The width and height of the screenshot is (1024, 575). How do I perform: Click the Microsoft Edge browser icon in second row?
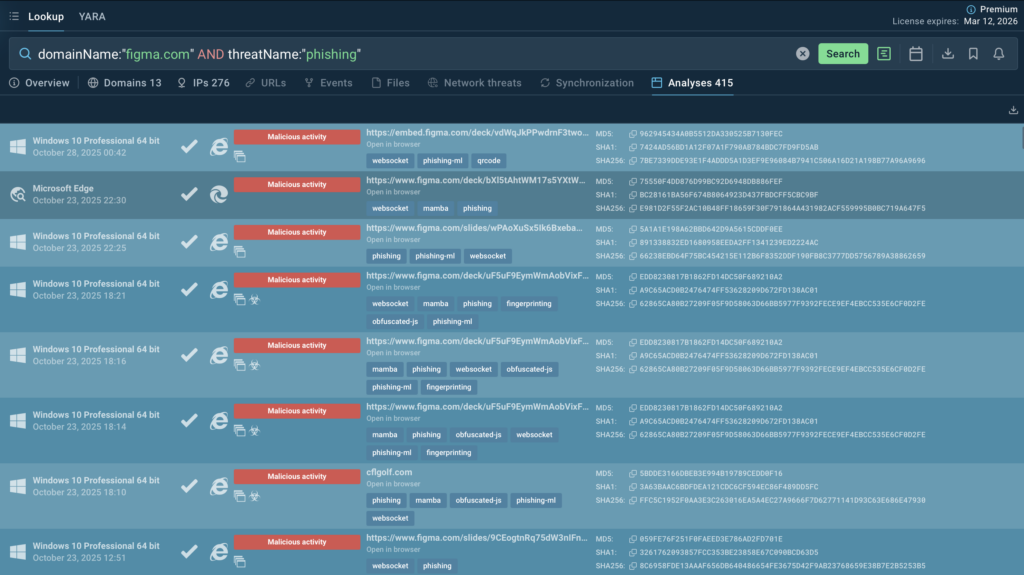point(218,196)
